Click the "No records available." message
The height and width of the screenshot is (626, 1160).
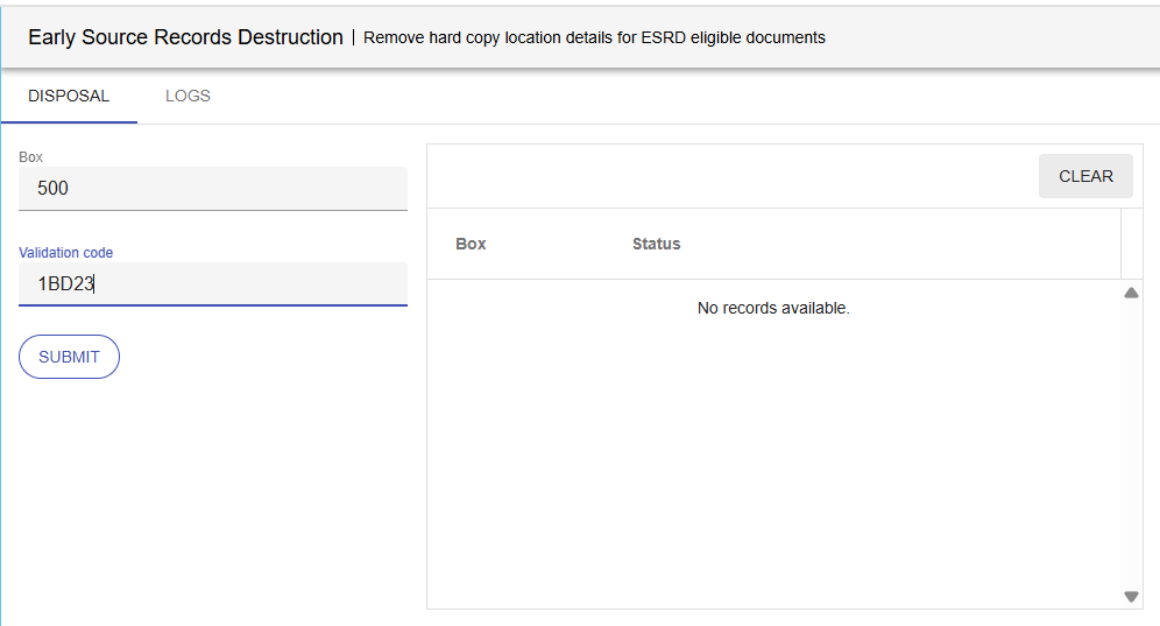pyautogui.click(x=773, y=308)
